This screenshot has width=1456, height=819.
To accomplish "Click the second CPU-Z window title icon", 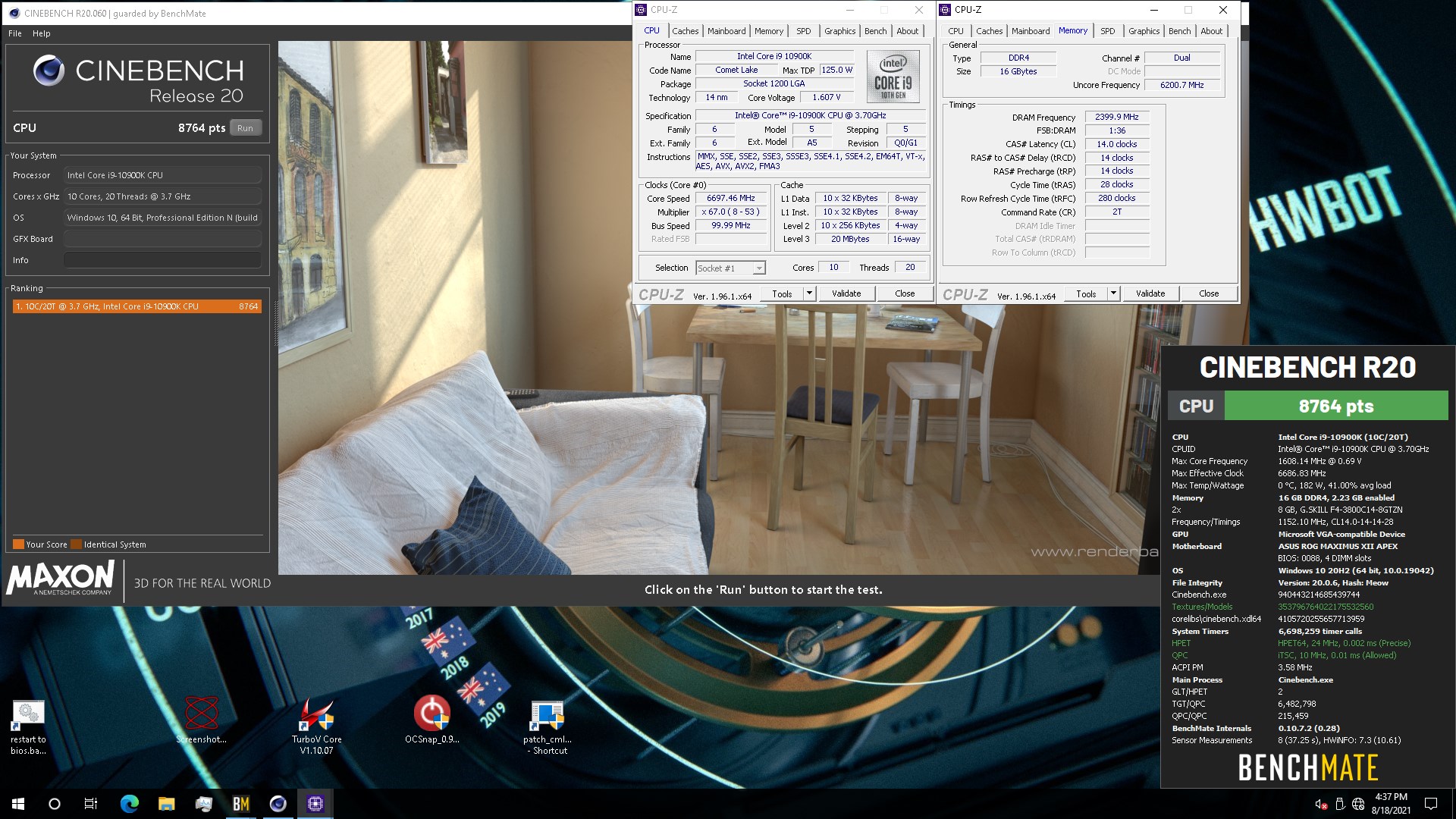I will pyautogui.click(x=946, y=10).
